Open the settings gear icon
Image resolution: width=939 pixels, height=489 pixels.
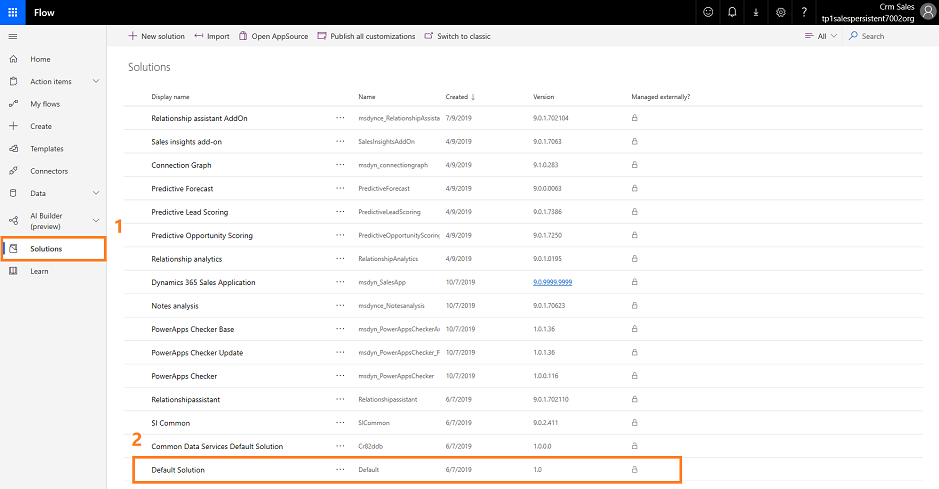[x=780, y=12]
